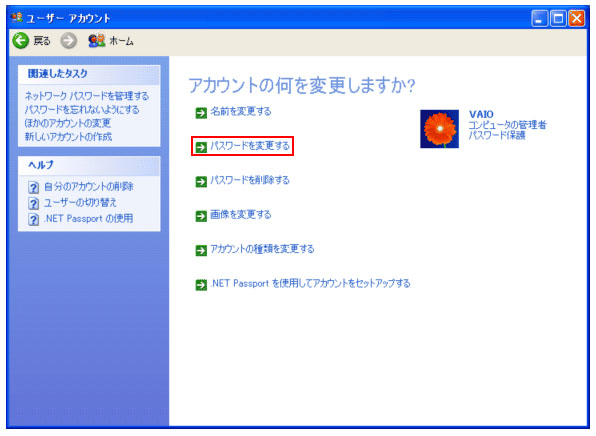
Task: Click help icon beside .NET Passport の使用
Action: point(33,219)
